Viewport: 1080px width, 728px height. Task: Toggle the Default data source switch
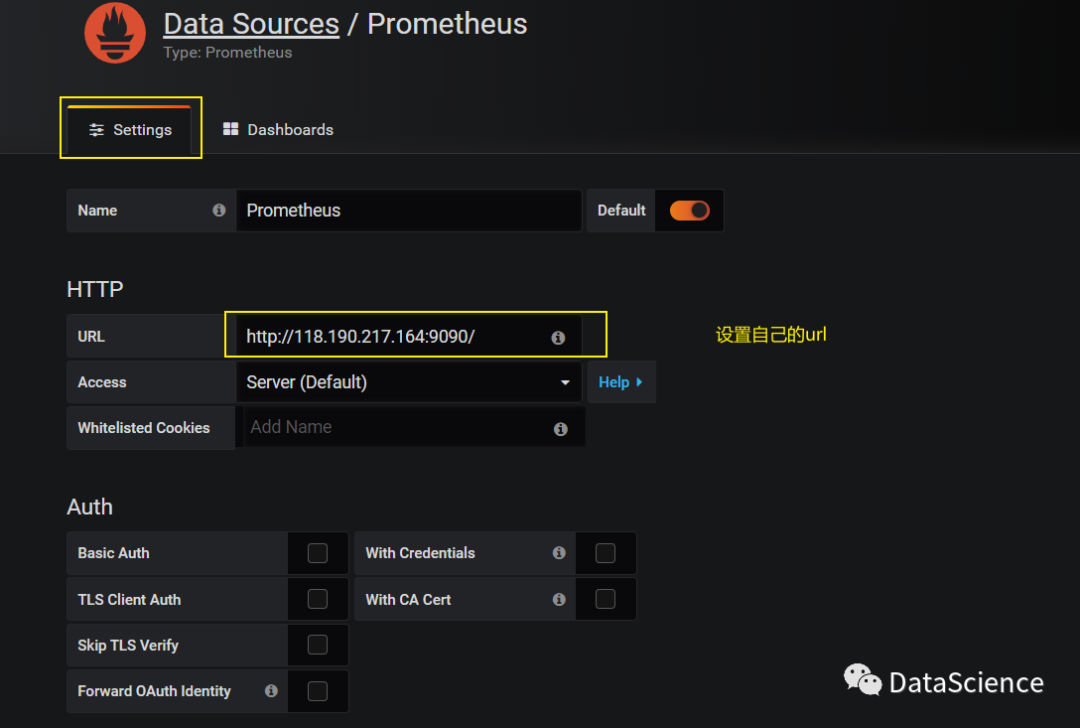tap(689, 211)
